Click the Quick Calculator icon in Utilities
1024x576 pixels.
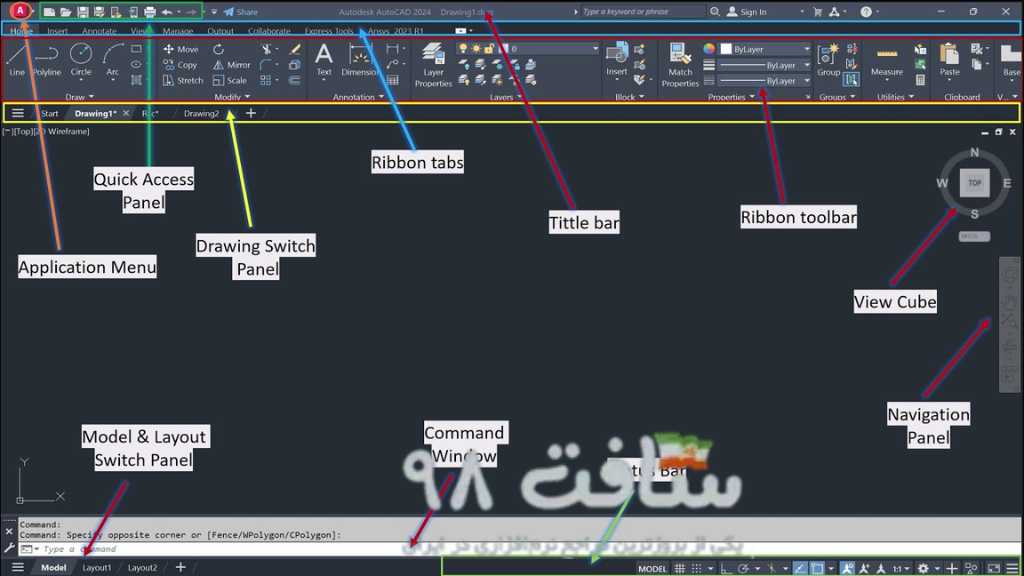920,80
